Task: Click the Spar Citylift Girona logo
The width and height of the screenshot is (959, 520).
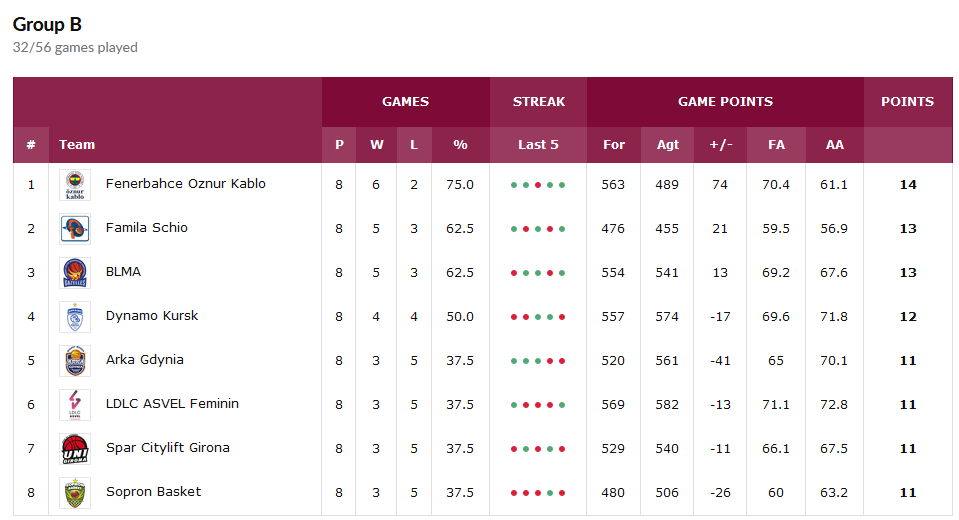Action: [x=75, y=449]
